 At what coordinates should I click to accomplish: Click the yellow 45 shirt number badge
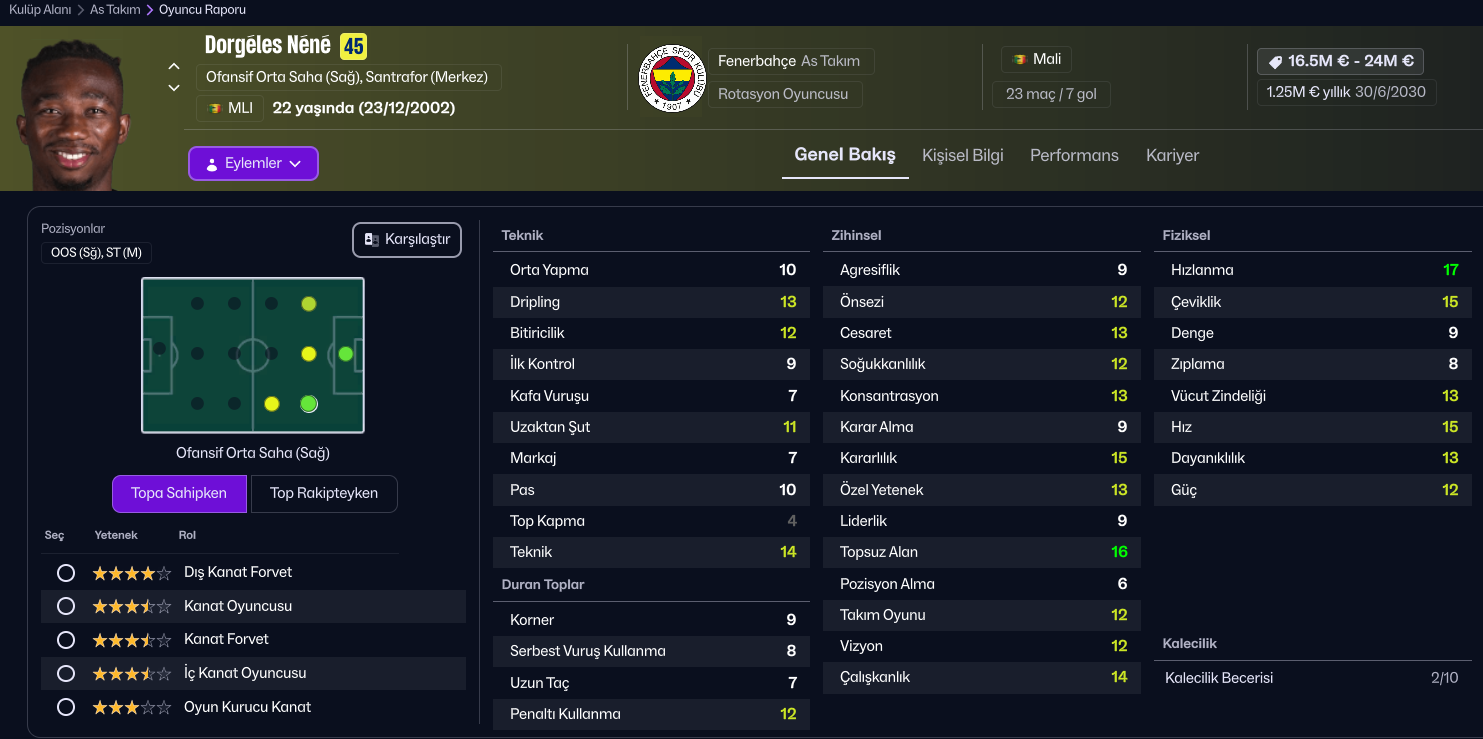(353, 46)
